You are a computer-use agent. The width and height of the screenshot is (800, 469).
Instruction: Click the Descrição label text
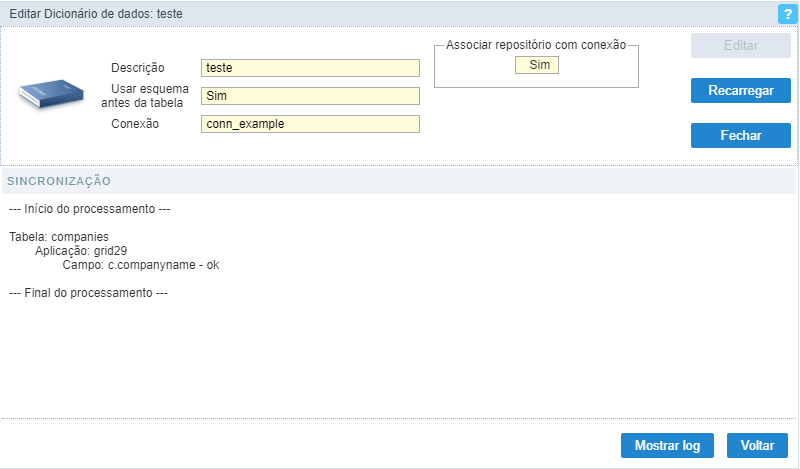point(138,68)
